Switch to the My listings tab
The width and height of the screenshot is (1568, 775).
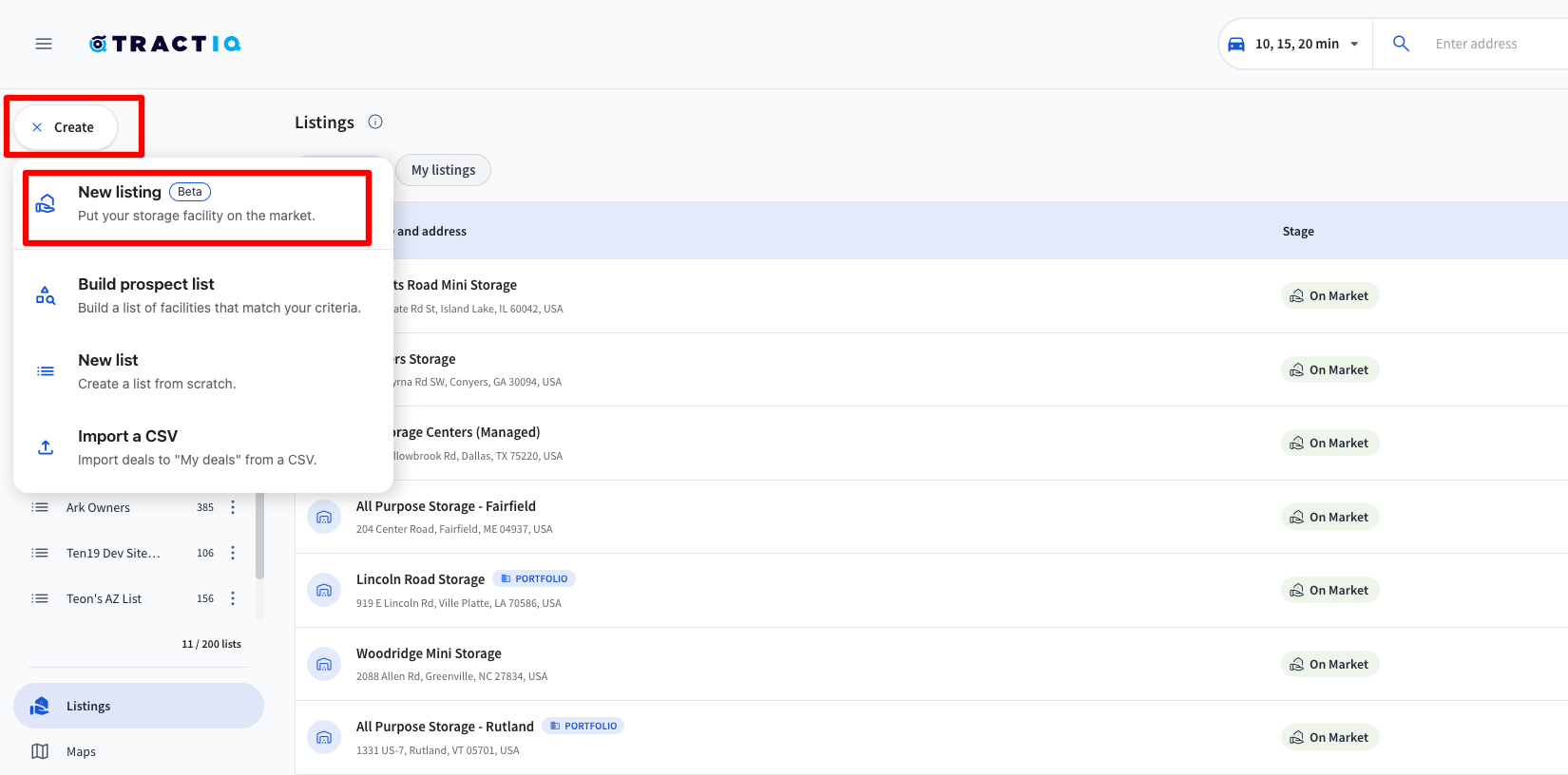coord(444,170)
